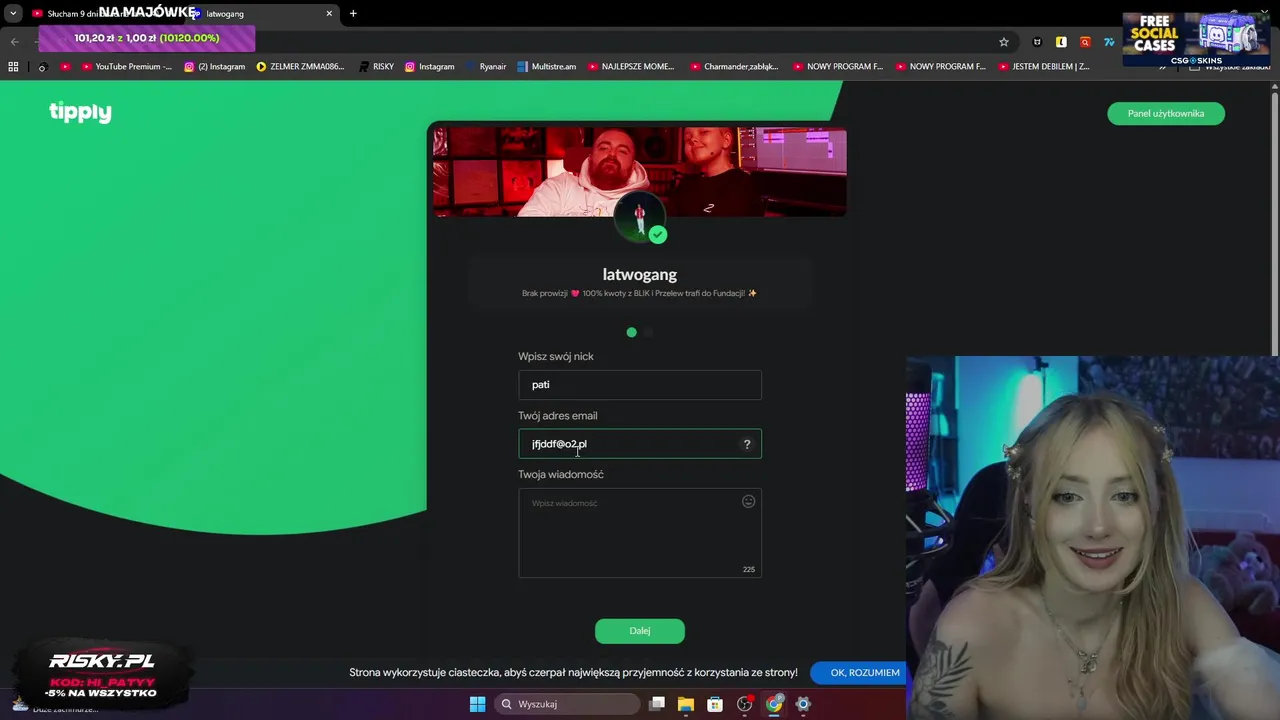
Task: Click the verified checkmark badge on avatar
Action: pos(657,234)
